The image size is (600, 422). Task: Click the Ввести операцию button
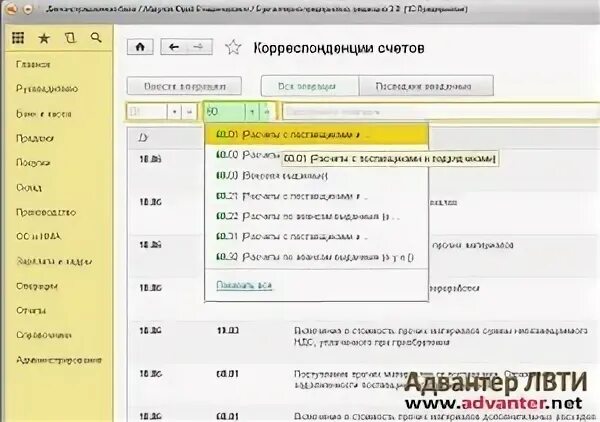point(184,86)
